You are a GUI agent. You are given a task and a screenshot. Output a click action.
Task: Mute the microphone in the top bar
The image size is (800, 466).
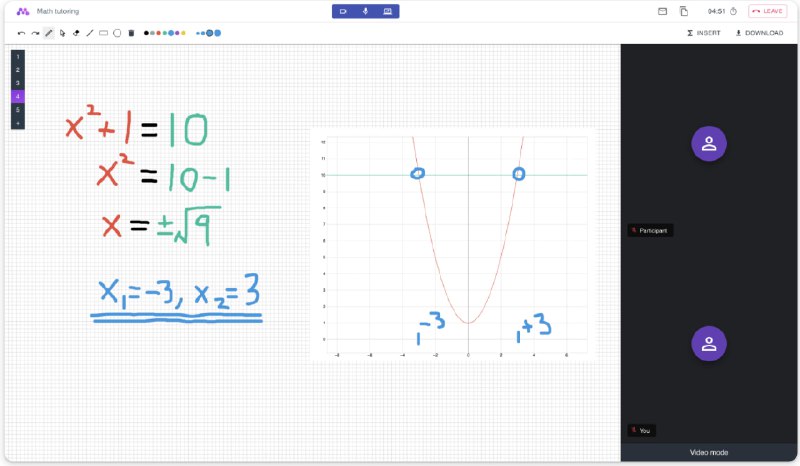(365, 11)
